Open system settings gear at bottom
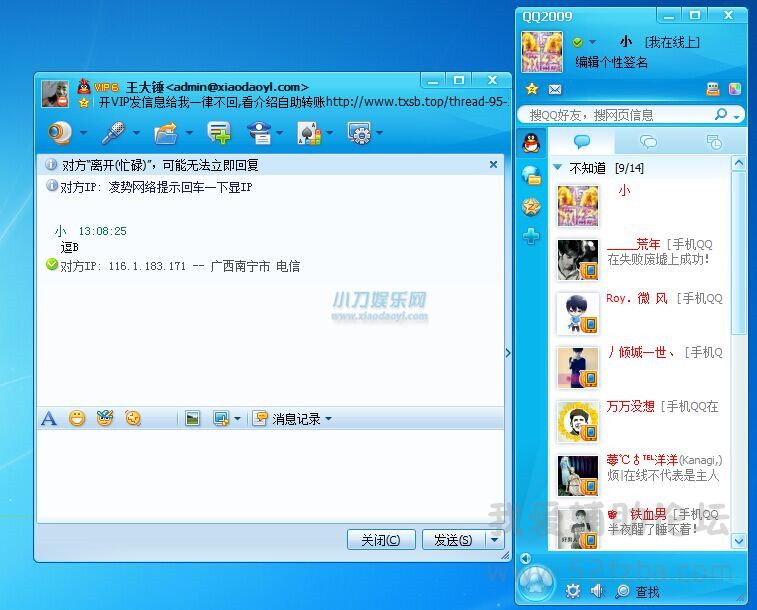The image size is (757, 610). (x=573, y=591)
